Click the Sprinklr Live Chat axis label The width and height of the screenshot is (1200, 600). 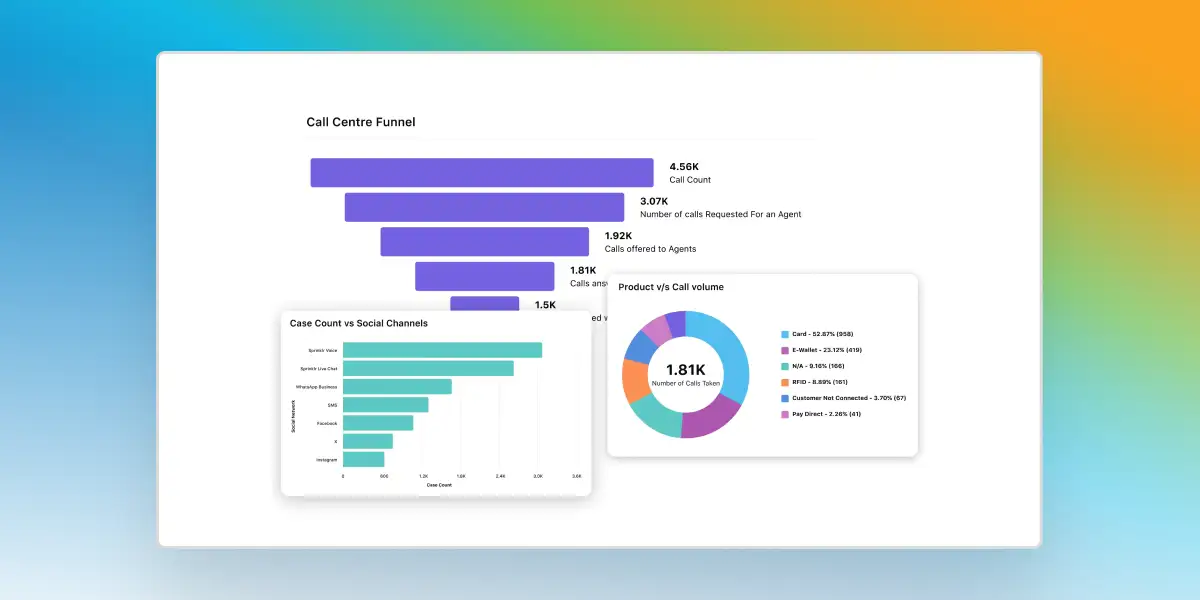[x=319, y=369]
